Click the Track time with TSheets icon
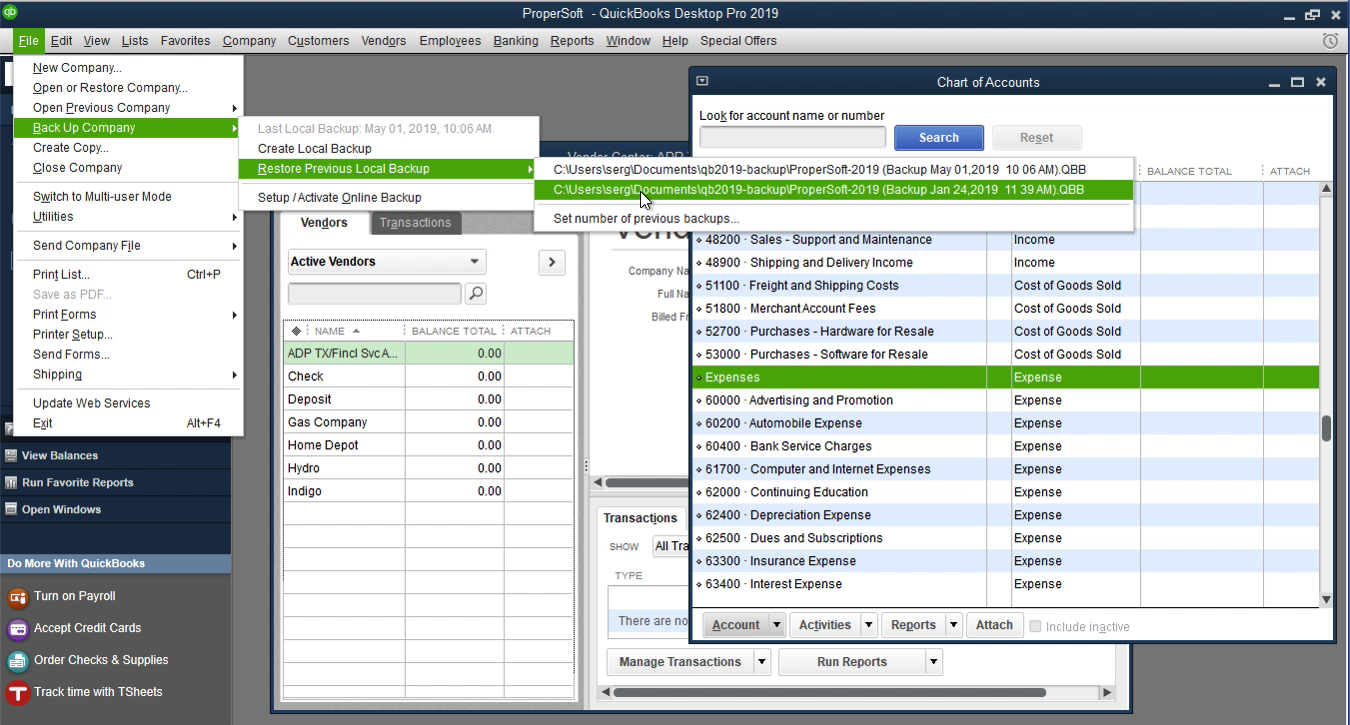 (x=17, y=693)
